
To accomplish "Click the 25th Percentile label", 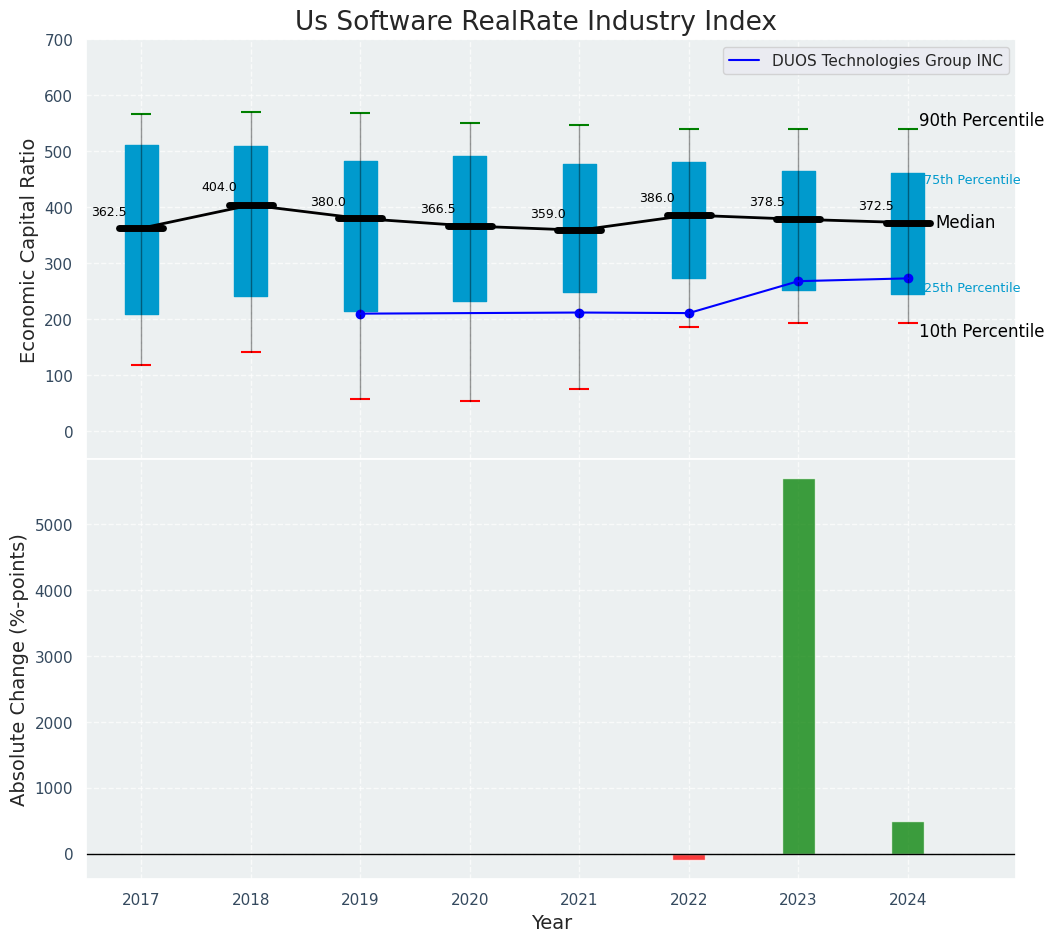I will pyautogui.click(x=972, y=288).
